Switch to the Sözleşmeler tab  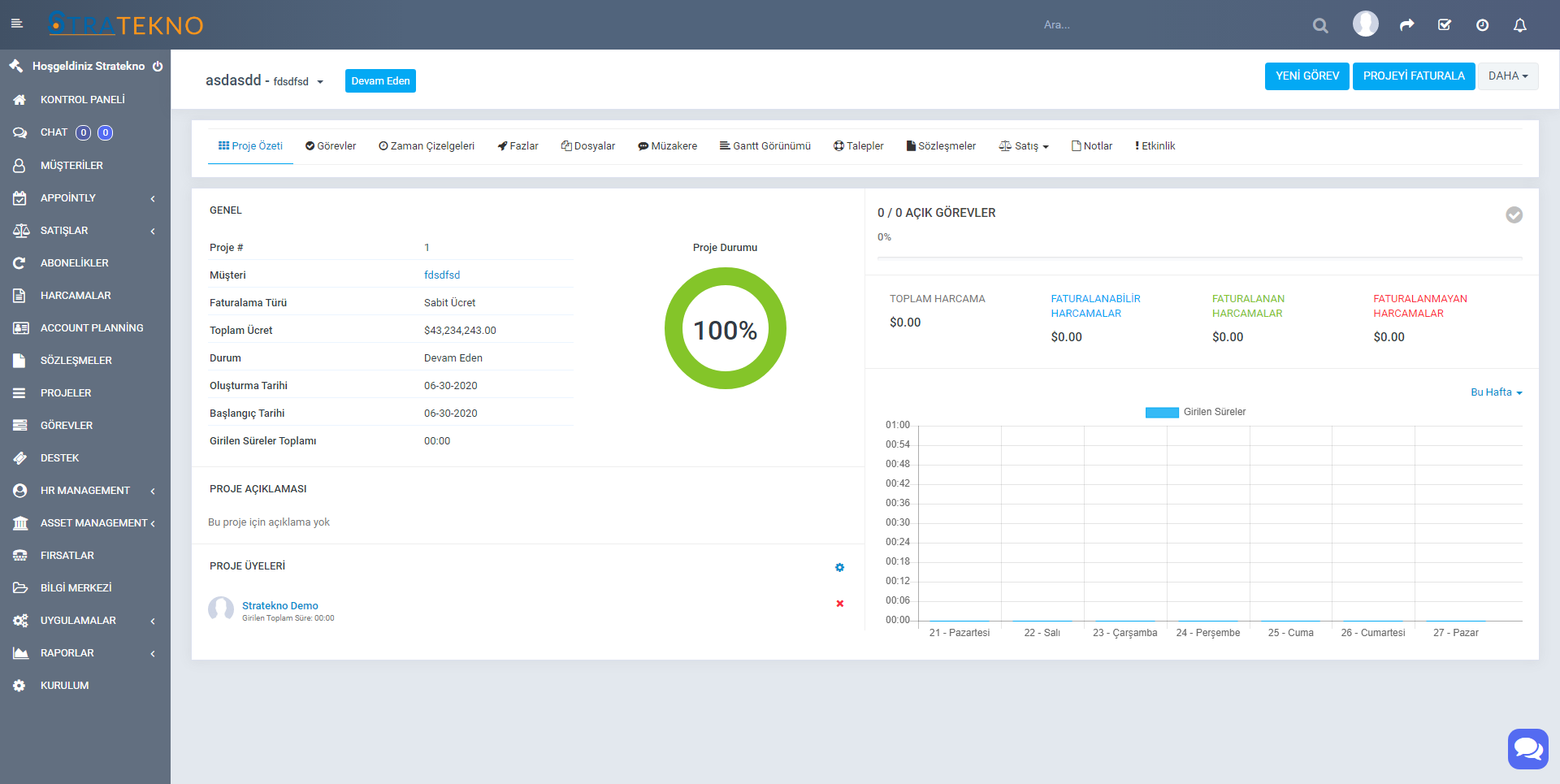pos(941,146)
